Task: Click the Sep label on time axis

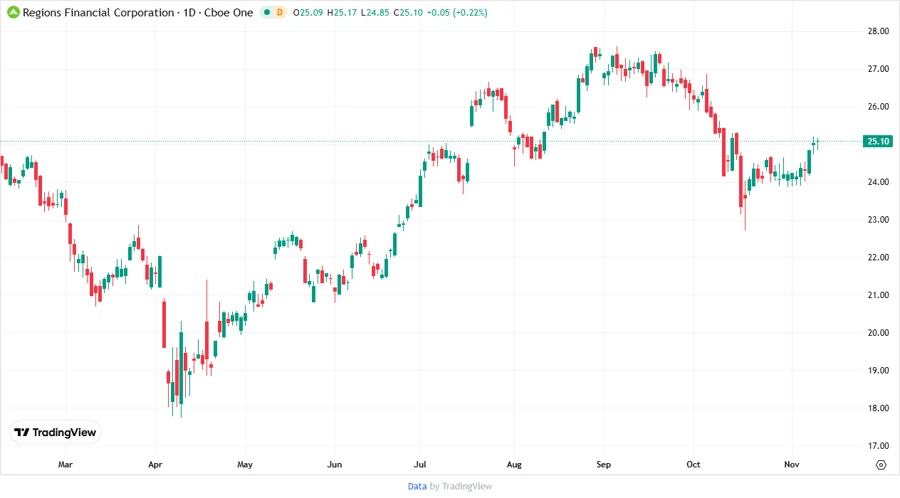Action: pos(604,465)
